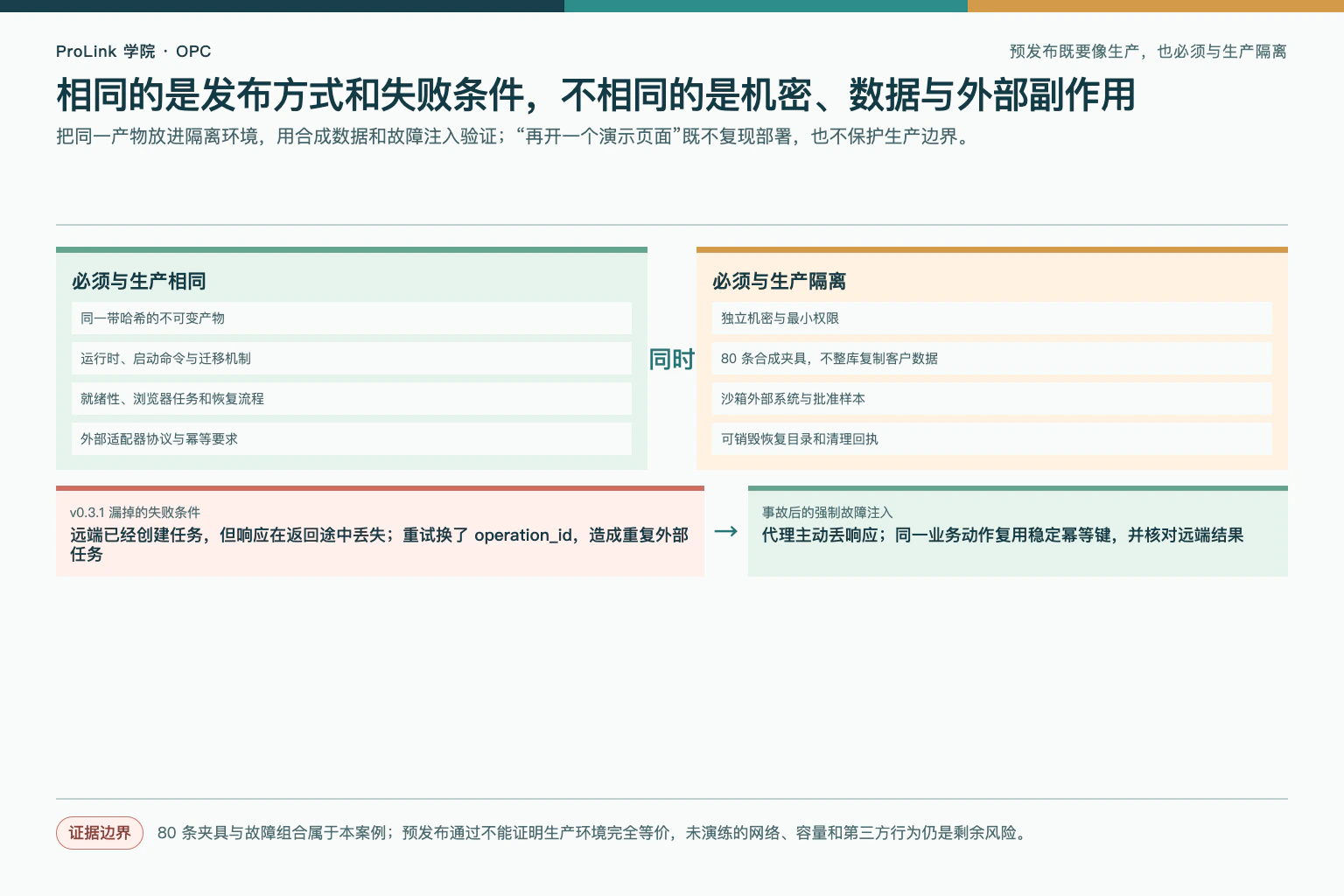The width and height of the screenshot is (1344, 896).
Task: Click the row 沙箱外部系统与批准样本
Action: (992, 399)
